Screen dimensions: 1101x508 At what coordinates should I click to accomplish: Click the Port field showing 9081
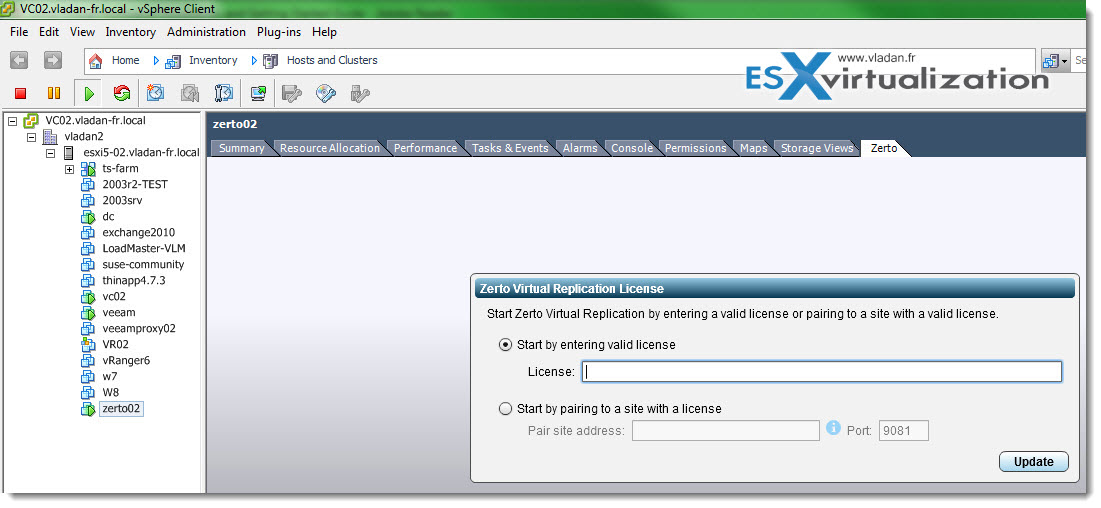point(904,430)
